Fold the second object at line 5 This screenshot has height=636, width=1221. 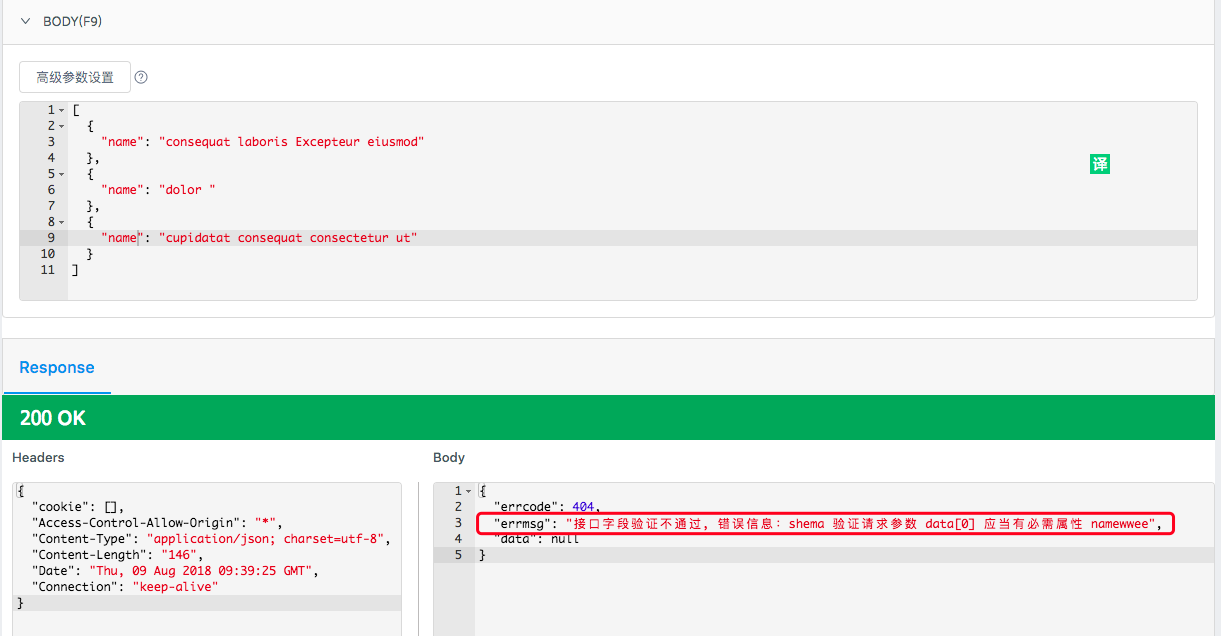(x=62, y=174)
